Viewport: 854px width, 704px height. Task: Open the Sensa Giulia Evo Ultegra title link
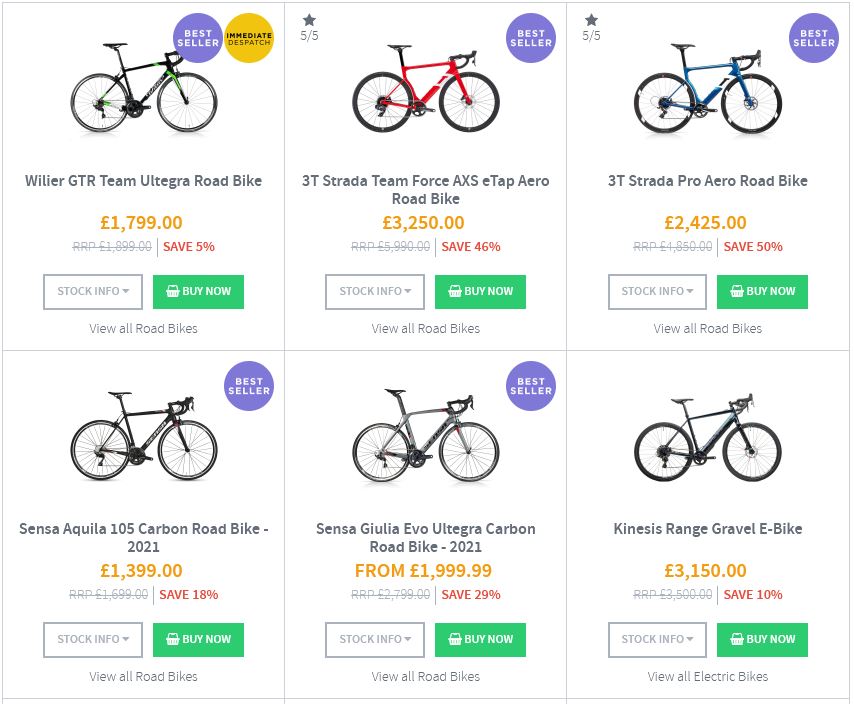tap(426, 538)
